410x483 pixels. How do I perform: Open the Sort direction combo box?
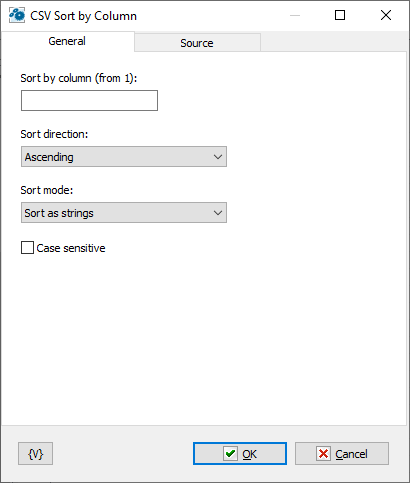(x=124, y=157)
